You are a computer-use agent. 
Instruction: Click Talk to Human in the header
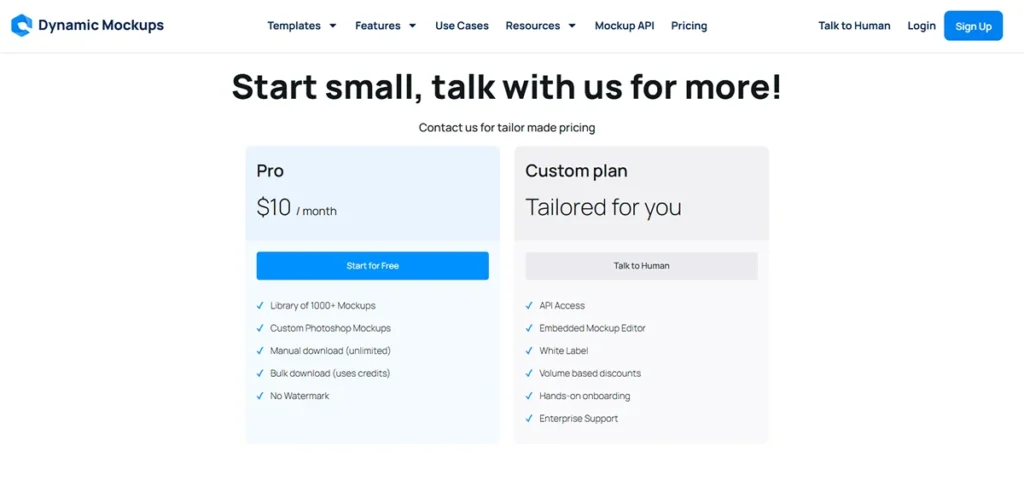coord(854,26)
